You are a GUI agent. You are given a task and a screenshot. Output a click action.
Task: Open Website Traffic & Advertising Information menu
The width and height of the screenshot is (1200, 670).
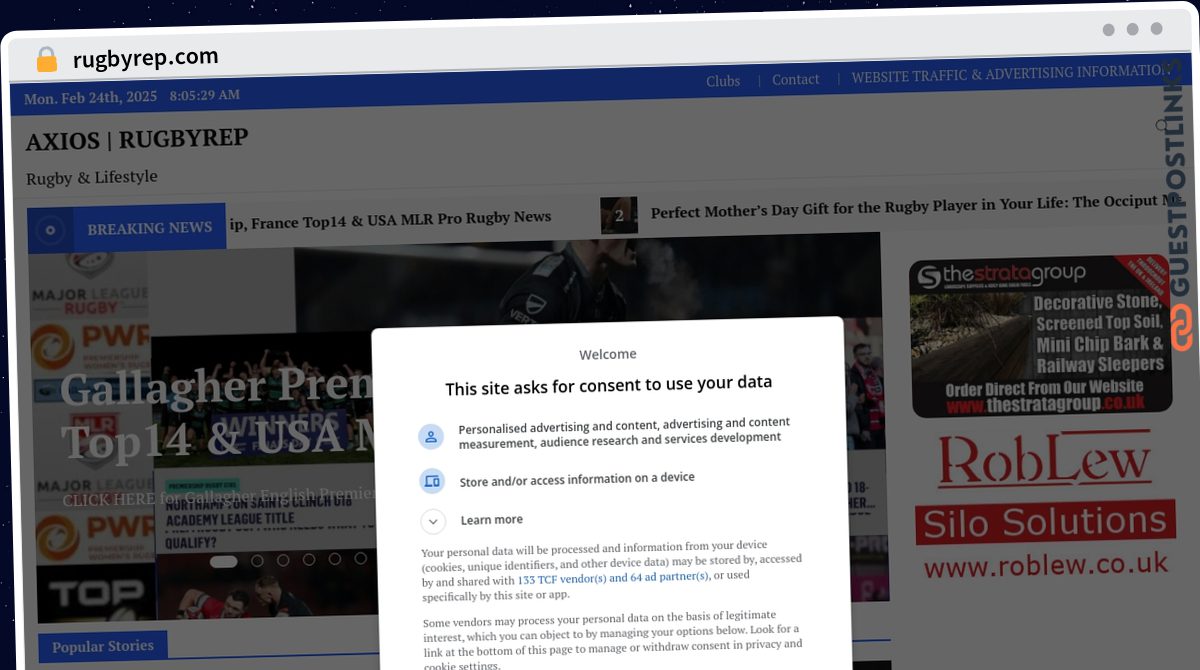[1010, 74]
